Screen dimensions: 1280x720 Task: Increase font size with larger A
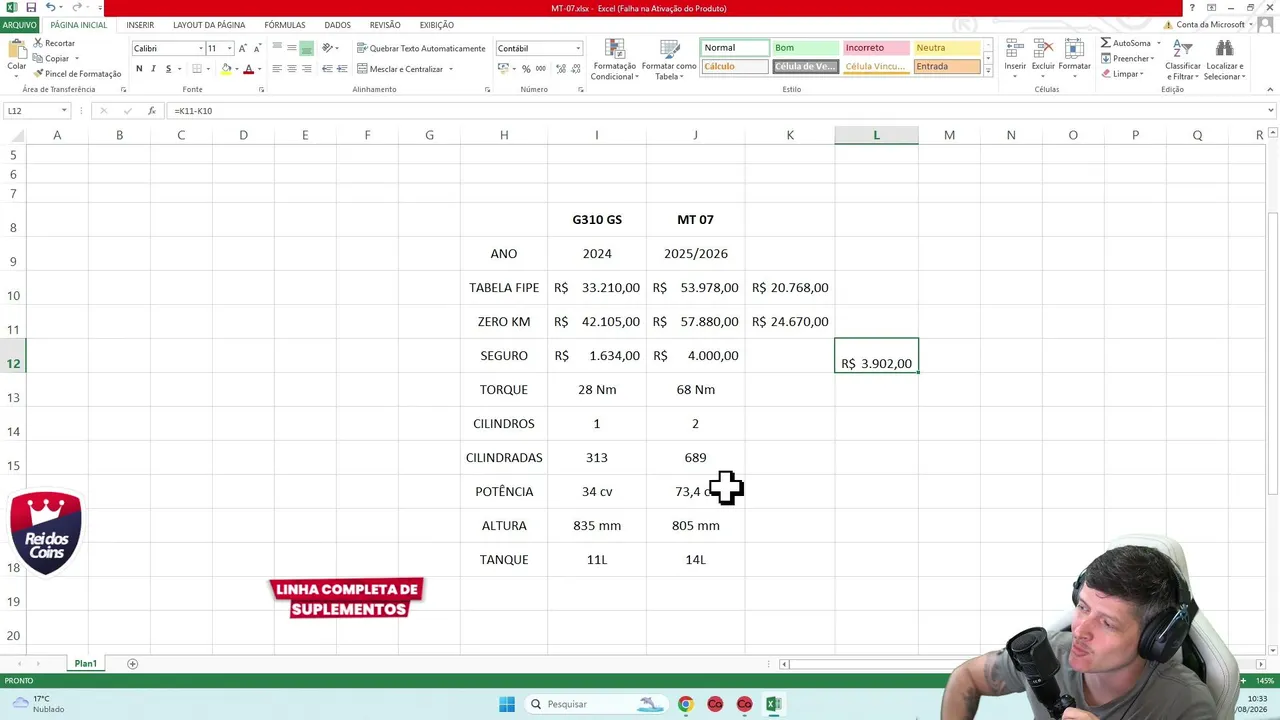point(242,48)
